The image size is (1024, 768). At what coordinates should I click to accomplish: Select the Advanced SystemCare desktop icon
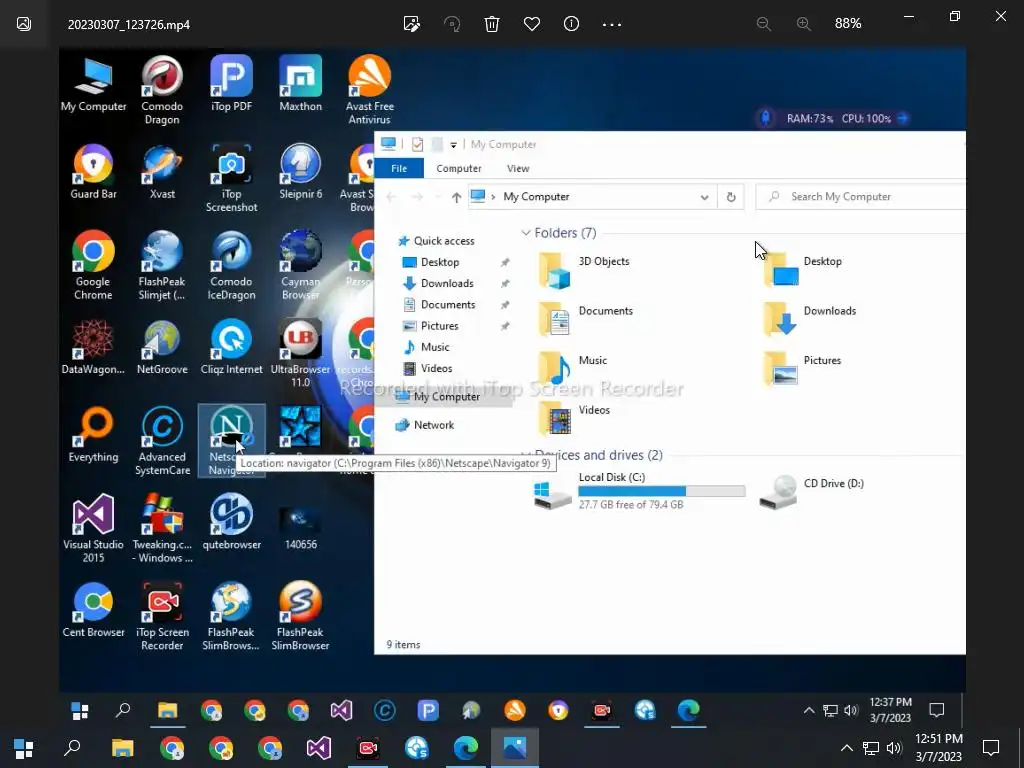coord(162,441)
